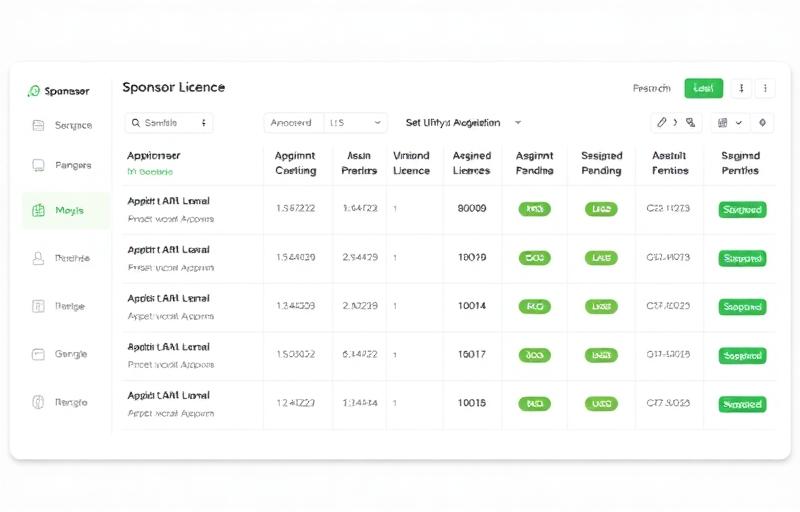Sort by Appimnt Casfiing column header
Image resolution: width=800 pixels, height=512 pixels.
[x=295, y=163]
